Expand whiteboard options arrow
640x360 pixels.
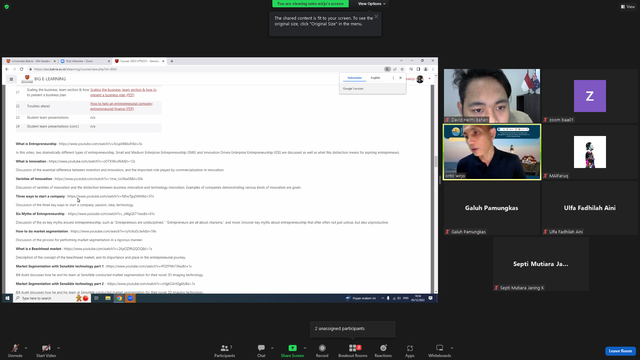click(x=452, y=348)
